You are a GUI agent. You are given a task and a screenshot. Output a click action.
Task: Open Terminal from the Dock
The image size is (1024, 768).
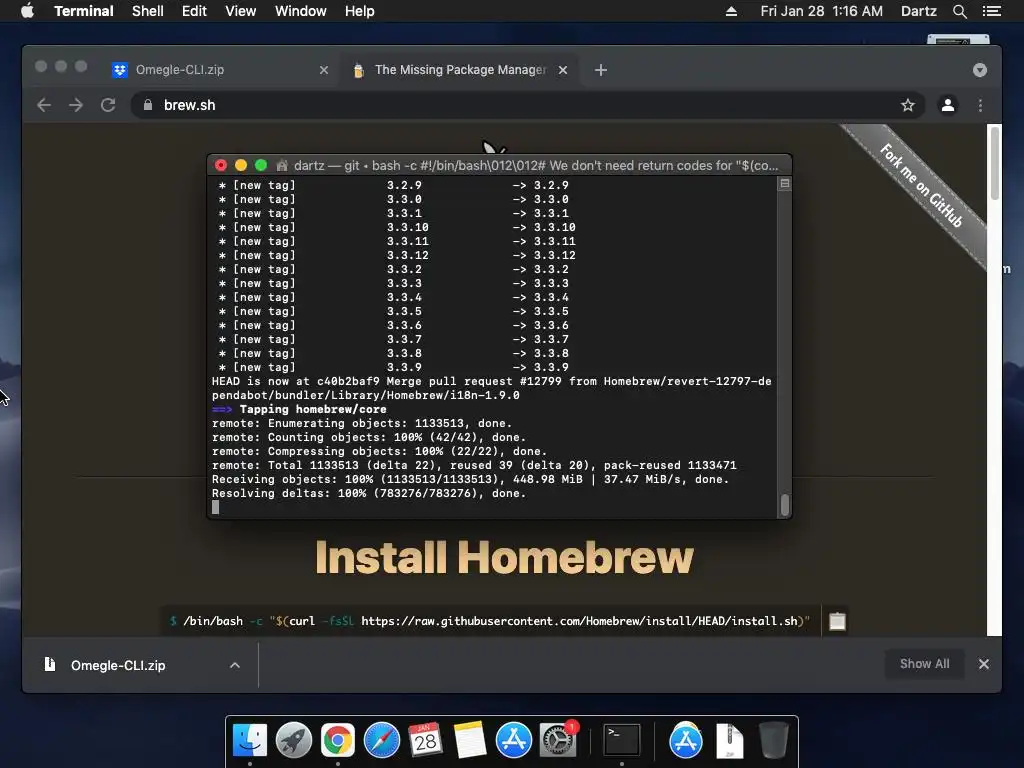(621, 740)
